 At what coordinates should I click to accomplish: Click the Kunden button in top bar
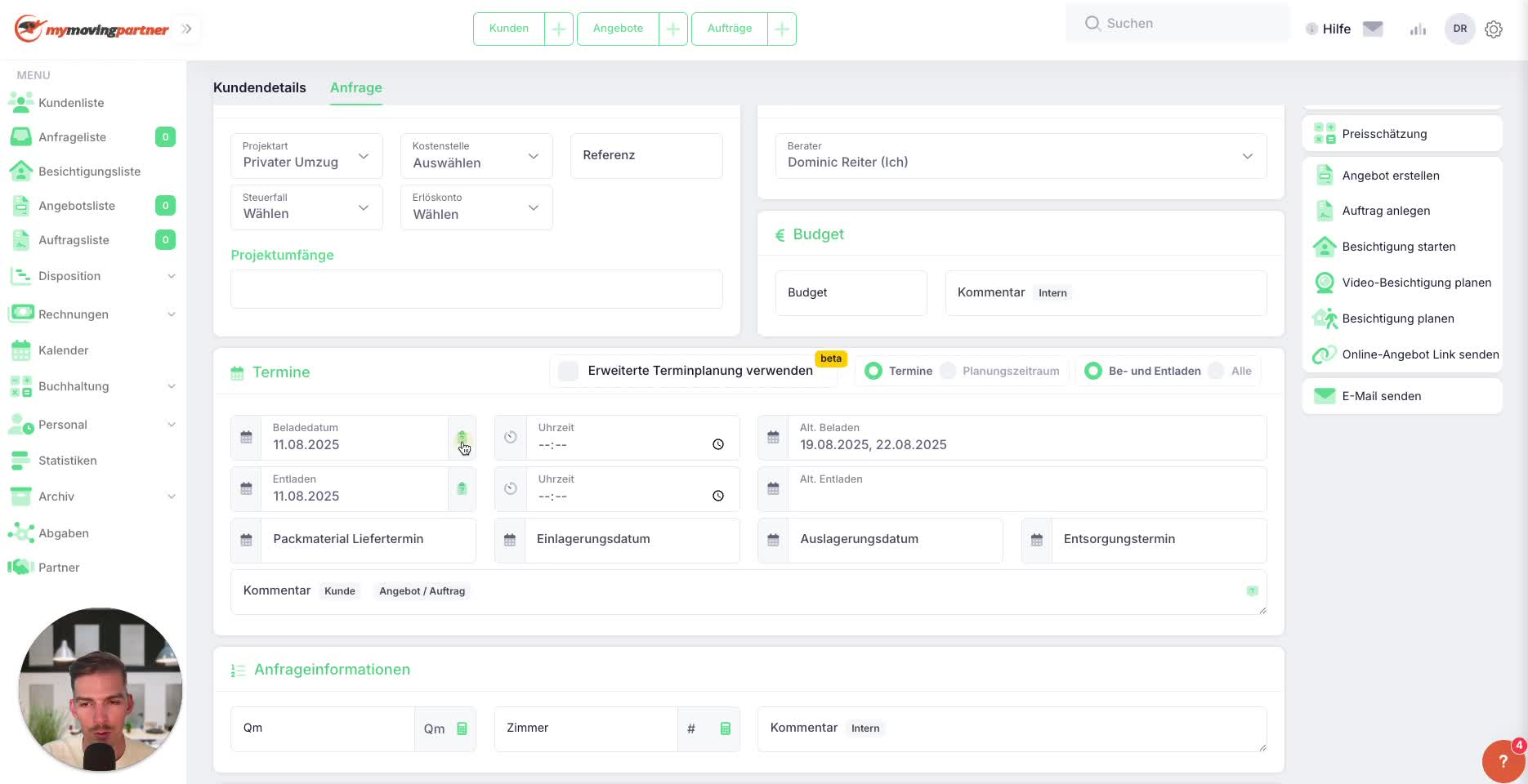click(509, 29)
